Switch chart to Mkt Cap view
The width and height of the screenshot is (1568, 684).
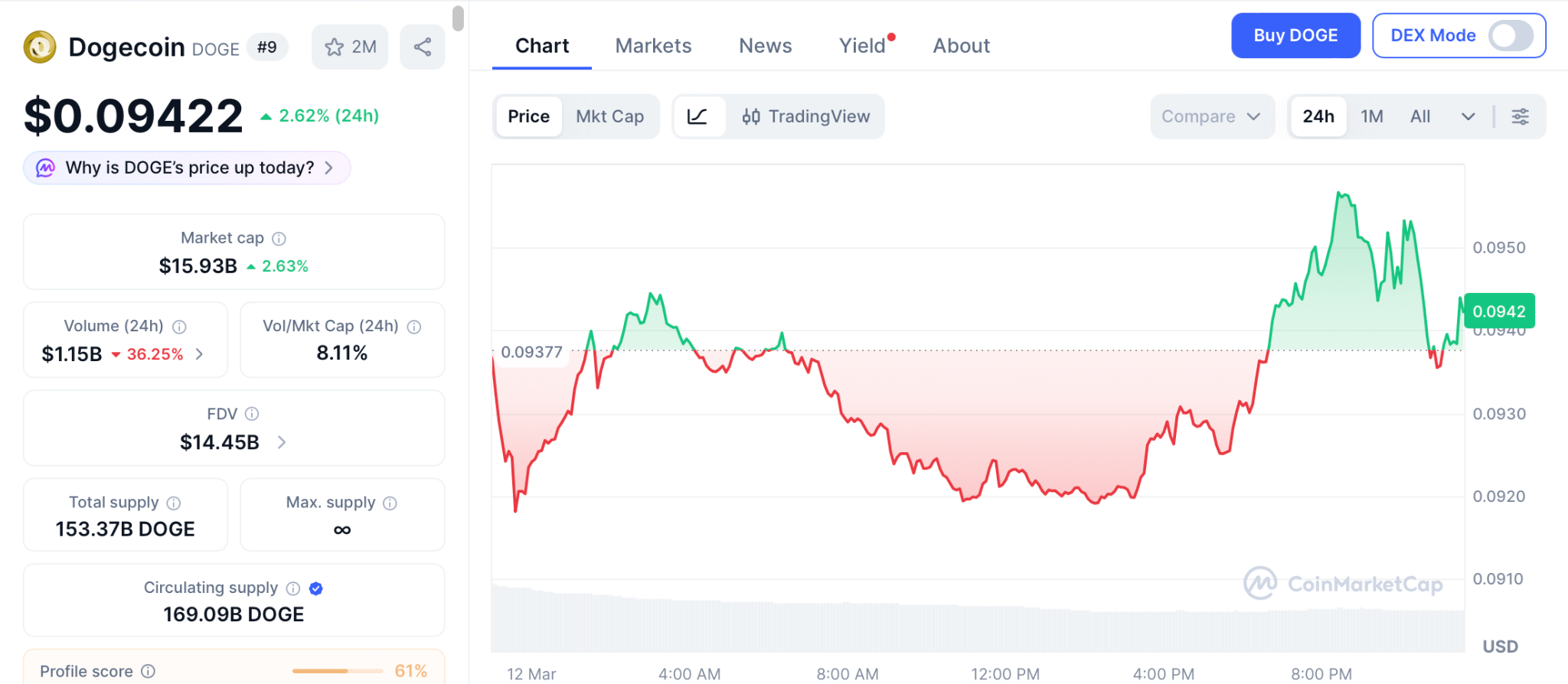tap(609, 116)
